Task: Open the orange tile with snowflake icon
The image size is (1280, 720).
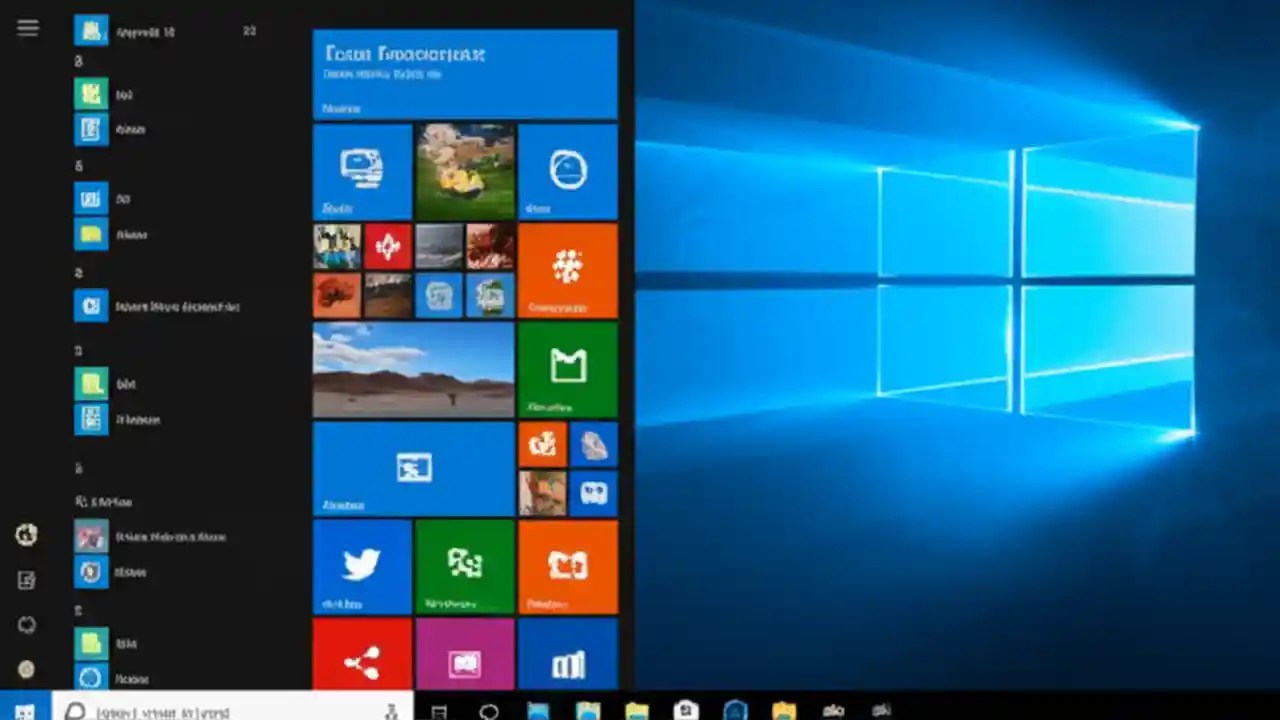Action: click(567, 270)
